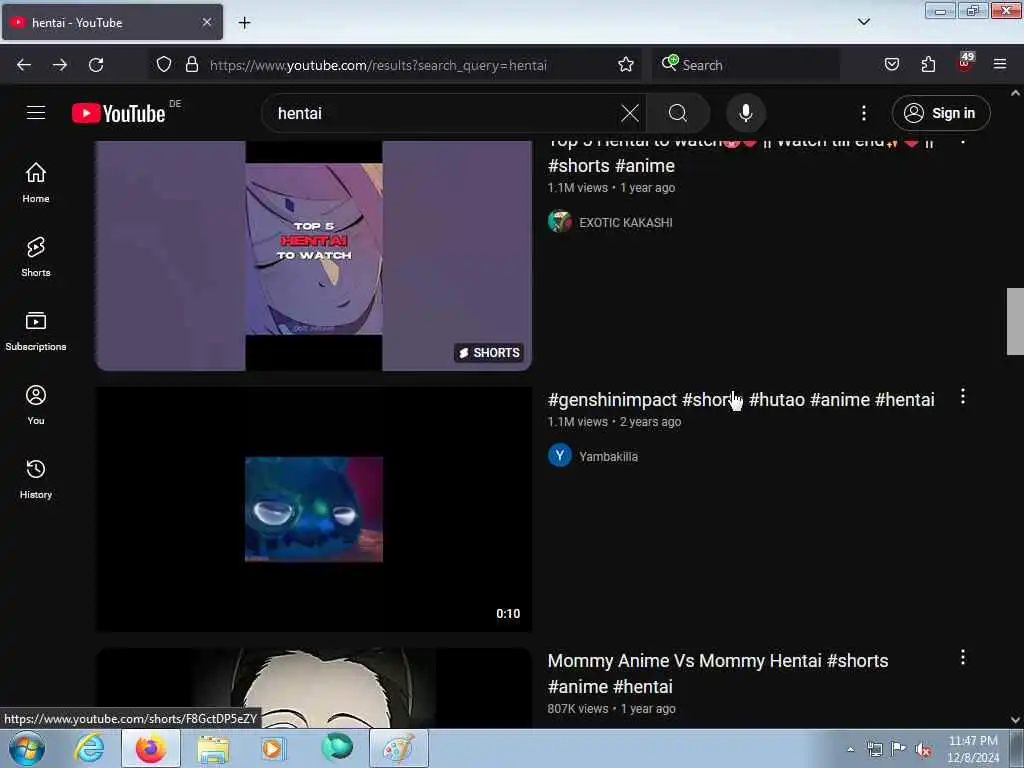Launch Internet Explorer from the taskbar
The width and height of the screenshot is (1024, 768).
click(x=89, y=748)
